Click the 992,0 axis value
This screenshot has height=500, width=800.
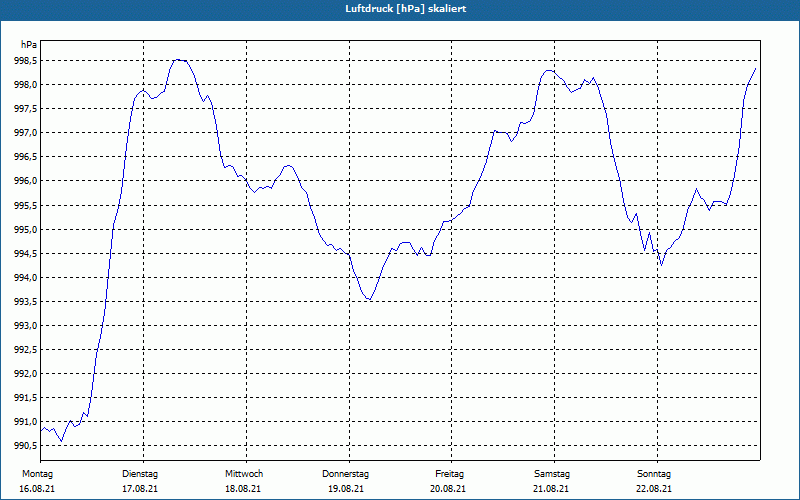click(24, 373)
